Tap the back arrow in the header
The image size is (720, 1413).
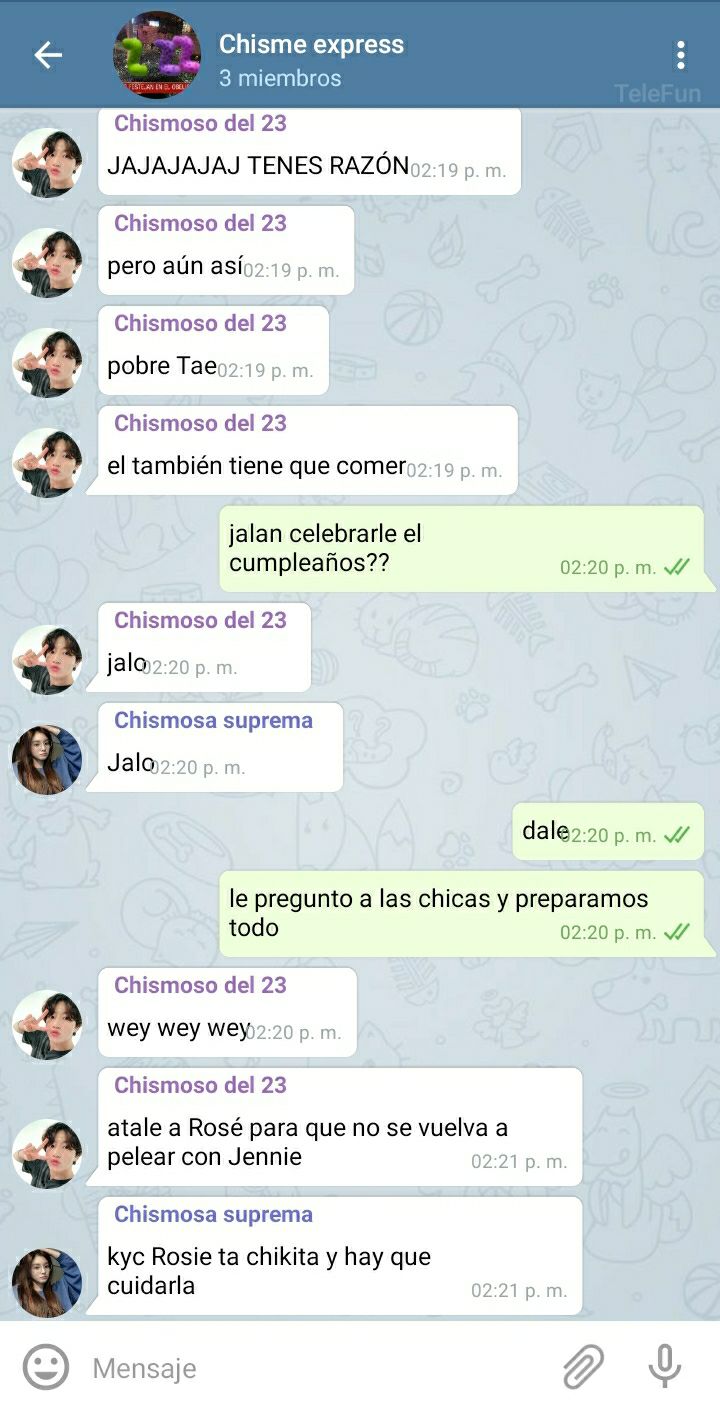pos(48,55)
